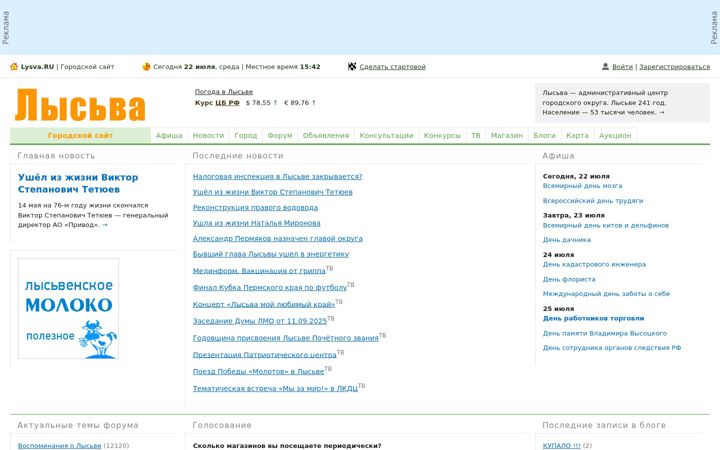
Task: Open Концерт «Лысьва мой любимый край»
Action: [264, 304]
